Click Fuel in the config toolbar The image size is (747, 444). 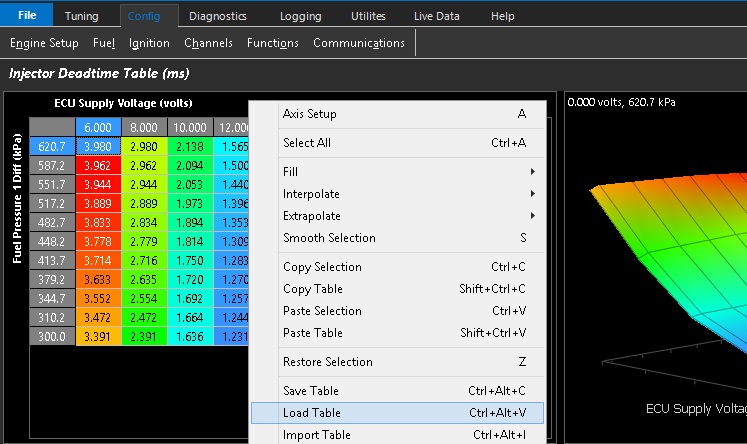point(104,43)
